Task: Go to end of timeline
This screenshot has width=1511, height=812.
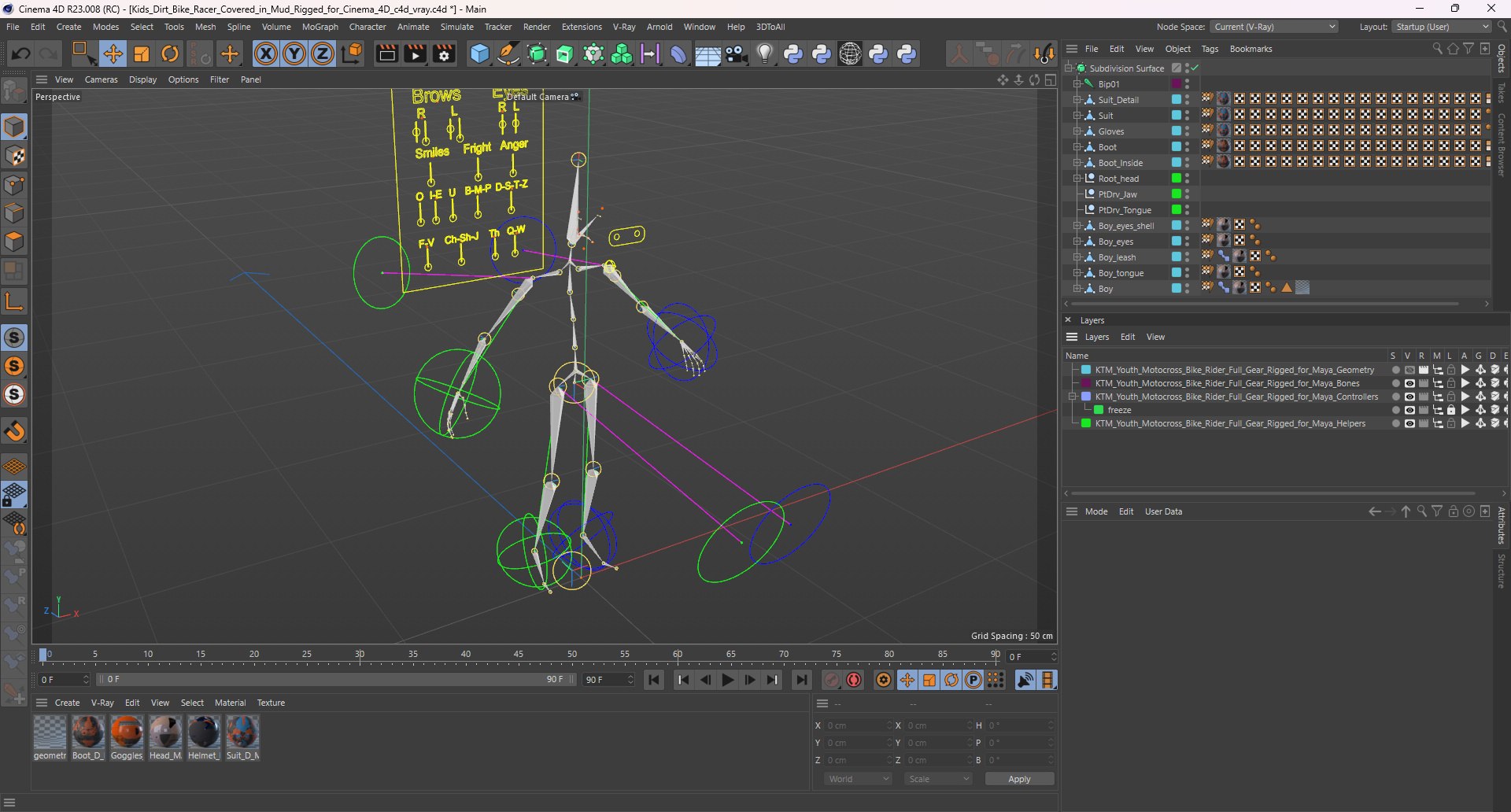Action: pyautogui.click(x=801, y=680)
